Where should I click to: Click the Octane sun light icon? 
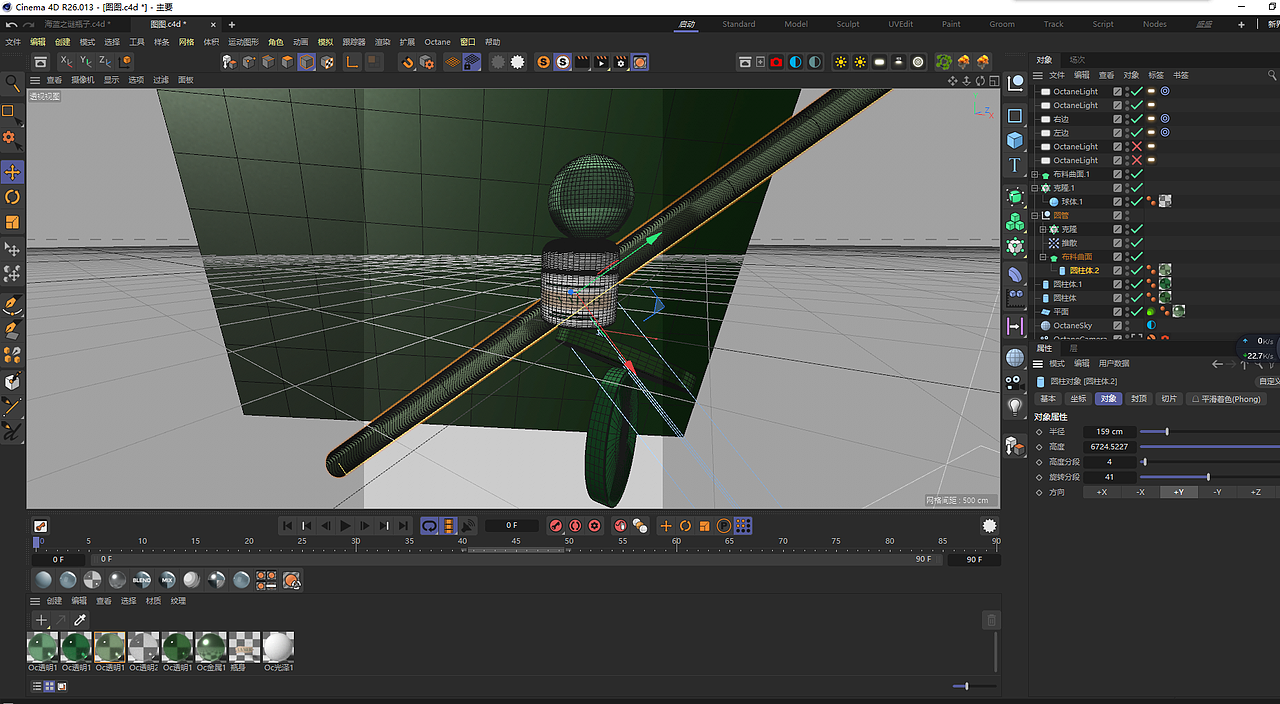tap(840, 62)
